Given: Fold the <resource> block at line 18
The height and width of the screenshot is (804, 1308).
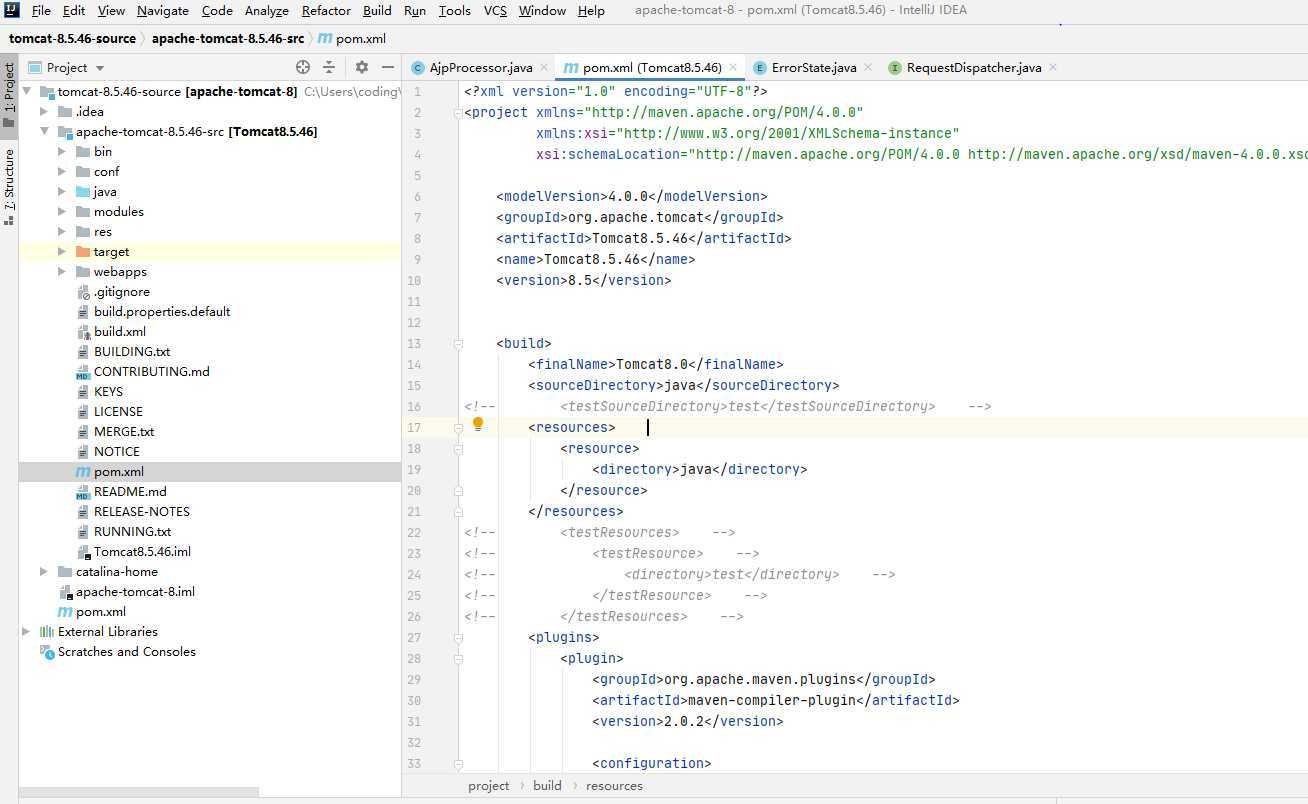Looking at the screenshot, I should (458, 448).
